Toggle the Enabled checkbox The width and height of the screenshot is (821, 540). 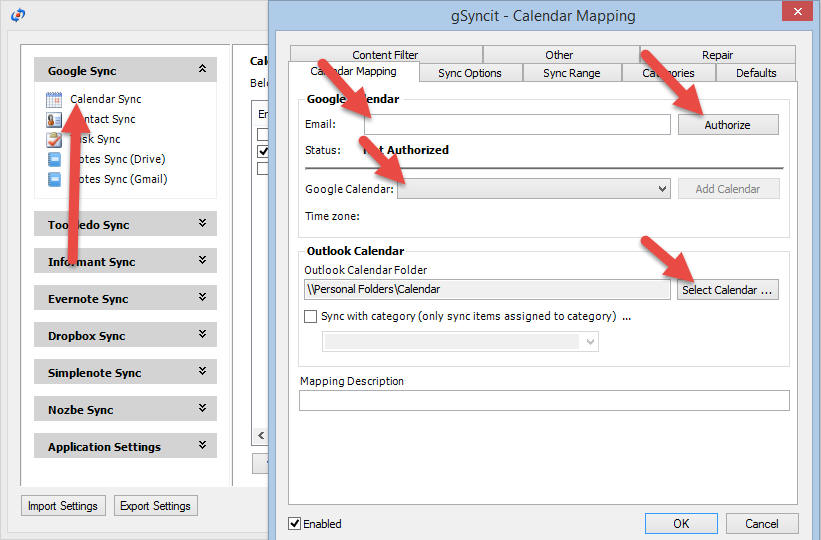click(x=295, y=523)
